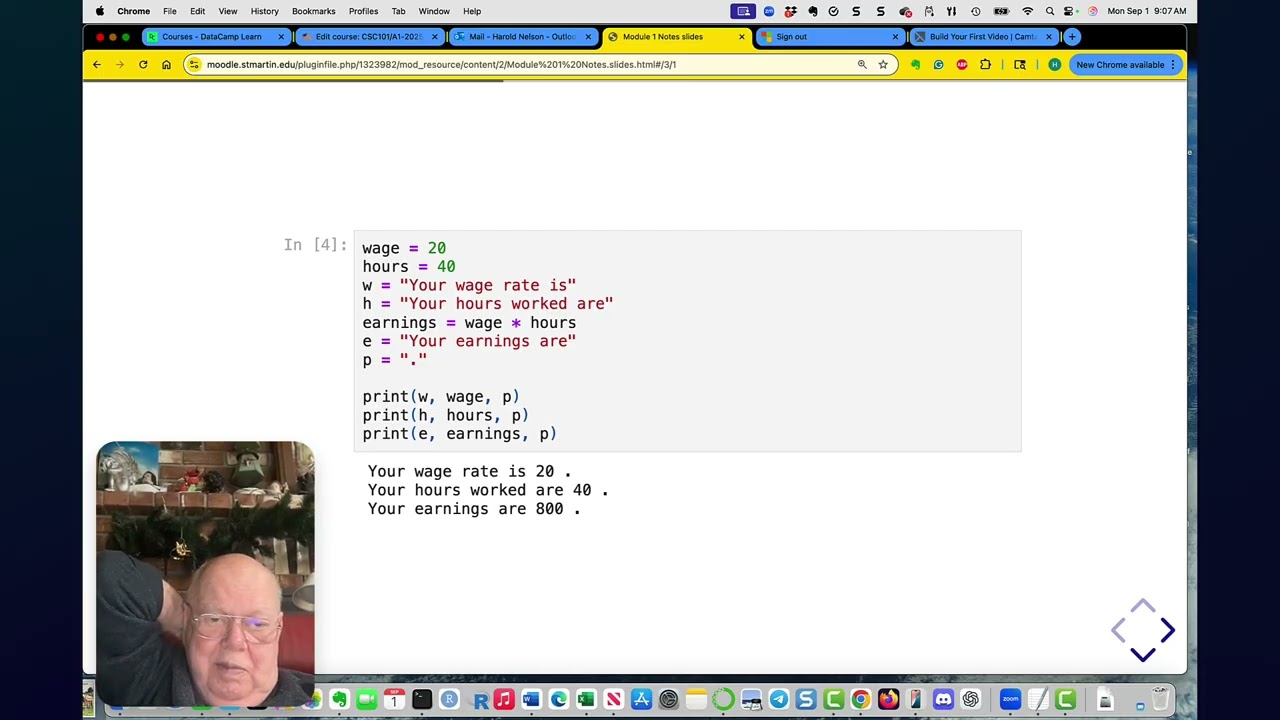Open the Grammarly extension icon
This screenshot has width=1280, height=720.
(x=938, y=64)
